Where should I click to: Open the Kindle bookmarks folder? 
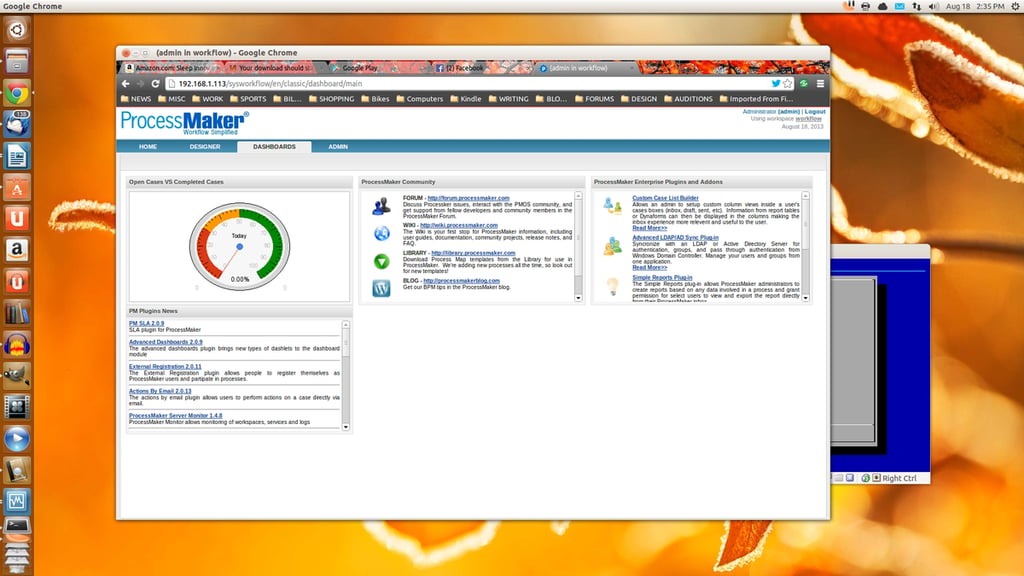[466, 99]
